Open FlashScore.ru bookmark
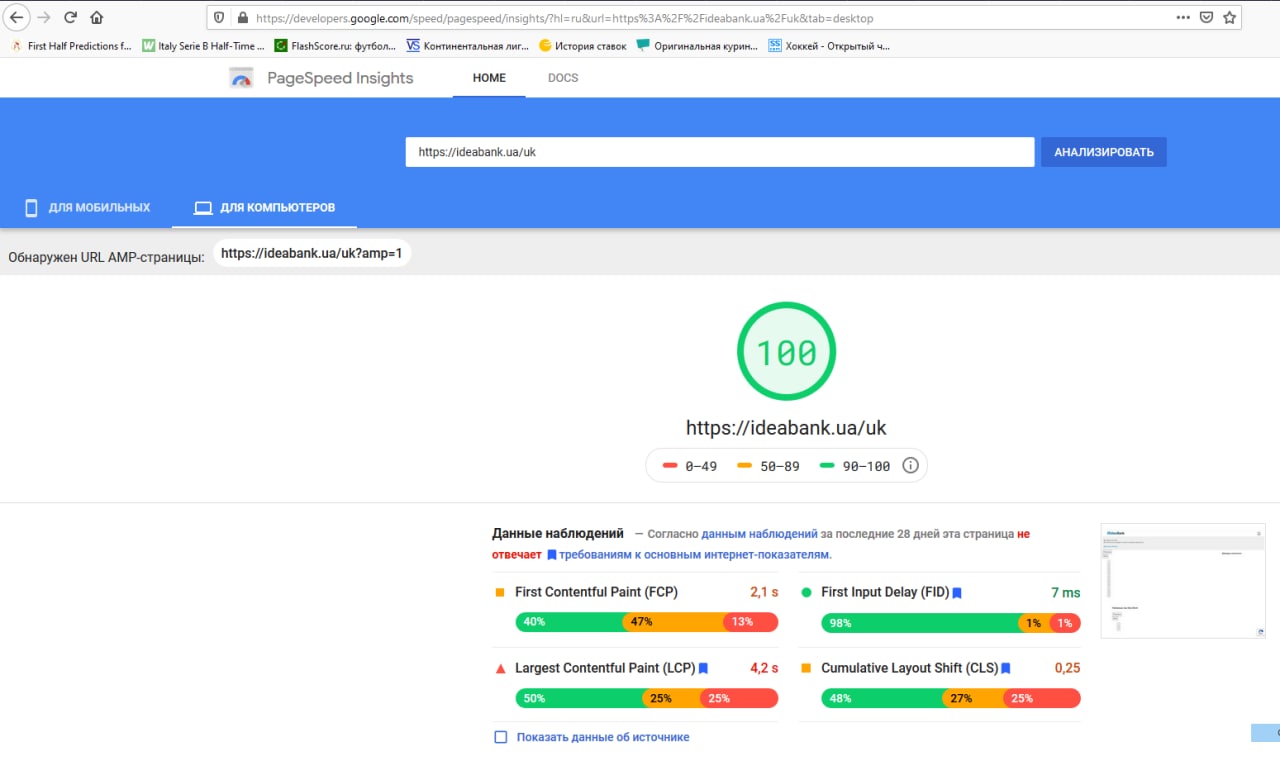 [x=335, y=46]
